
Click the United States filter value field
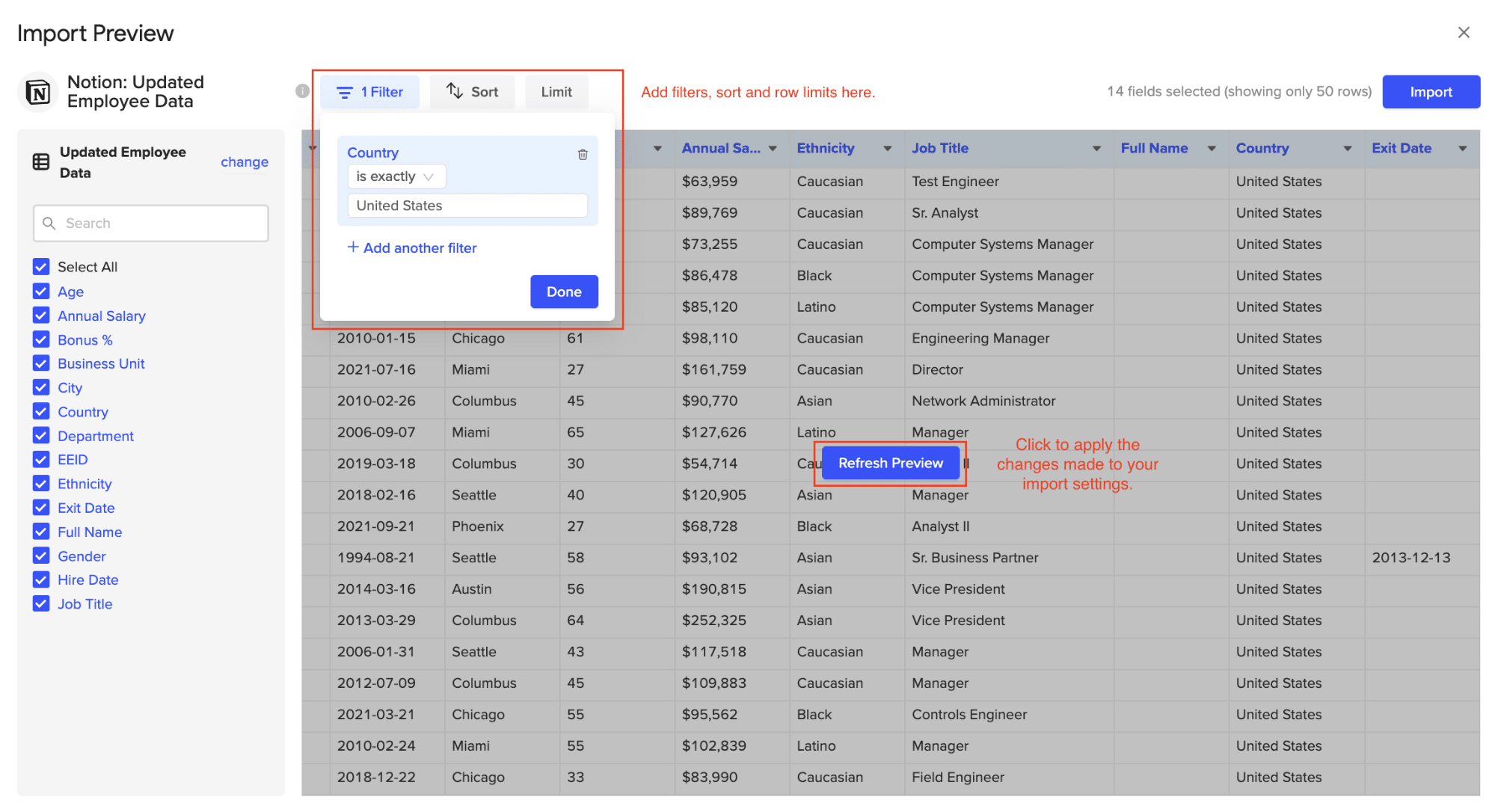pos(467,206)
